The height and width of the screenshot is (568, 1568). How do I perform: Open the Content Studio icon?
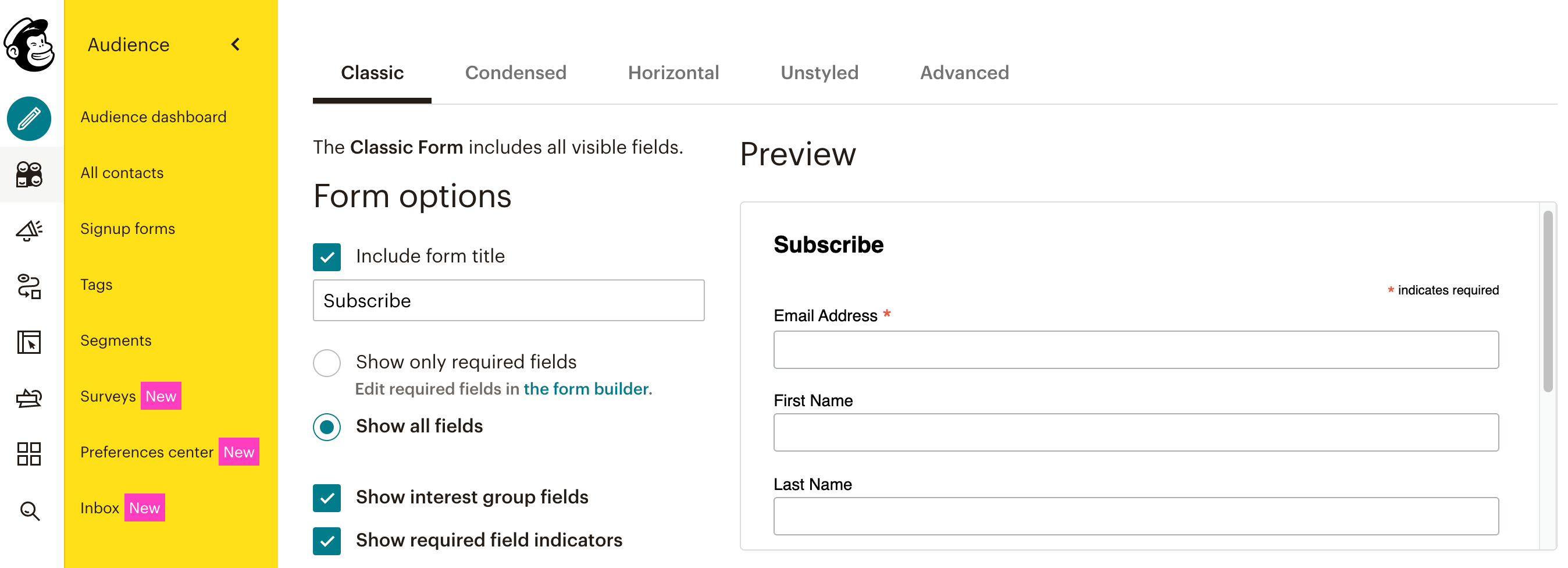coord(29,398)
